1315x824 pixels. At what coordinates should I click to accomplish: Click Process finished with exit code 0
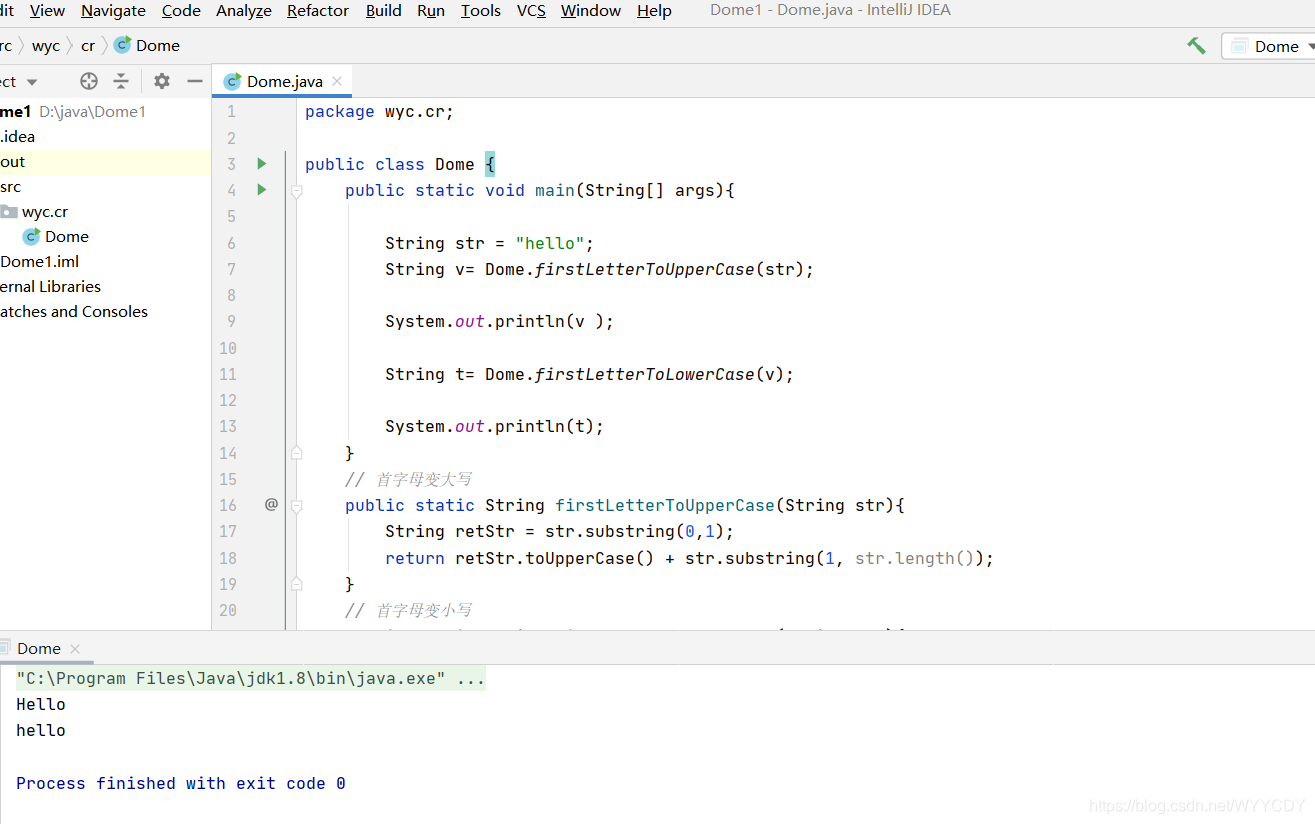coord(181,784)
